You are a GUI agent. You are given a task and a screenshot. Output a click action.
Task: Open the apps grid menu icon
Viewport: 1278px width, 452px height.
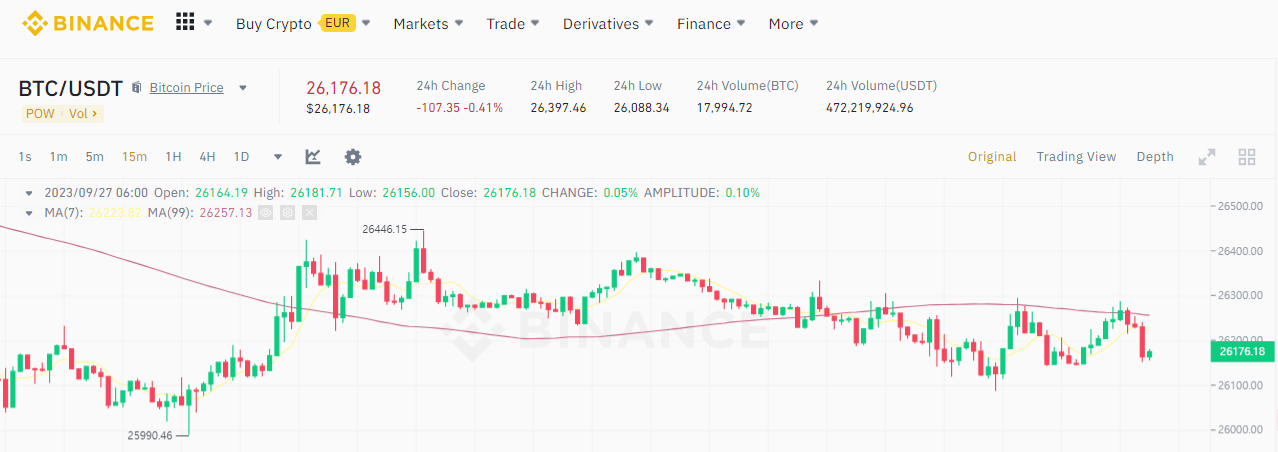pyautogui.click(x=185, y=23)
